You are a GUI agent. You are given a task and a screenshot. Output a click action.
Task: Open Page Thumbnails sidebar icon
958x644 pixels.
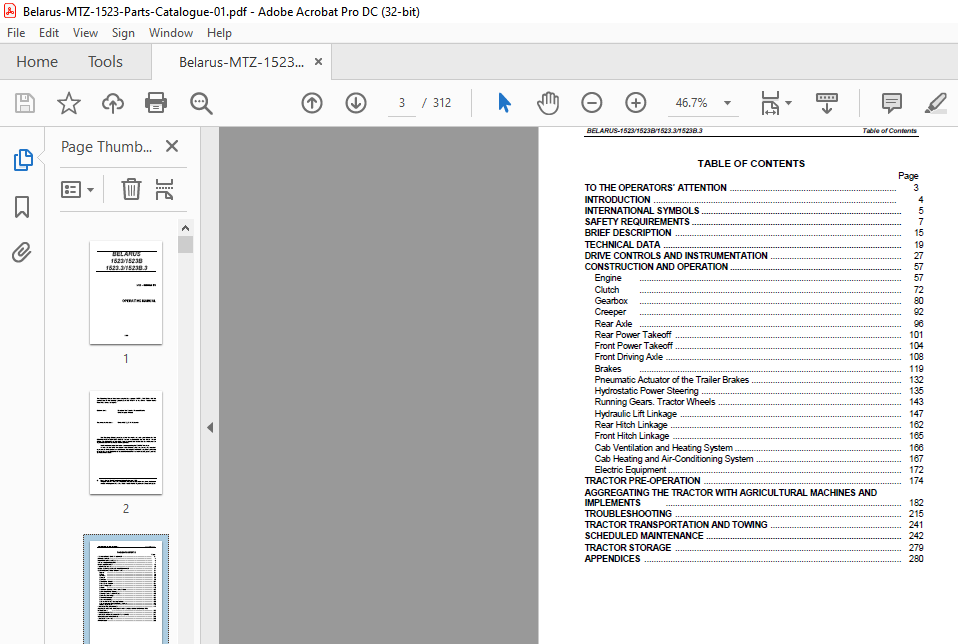(23, 159)
